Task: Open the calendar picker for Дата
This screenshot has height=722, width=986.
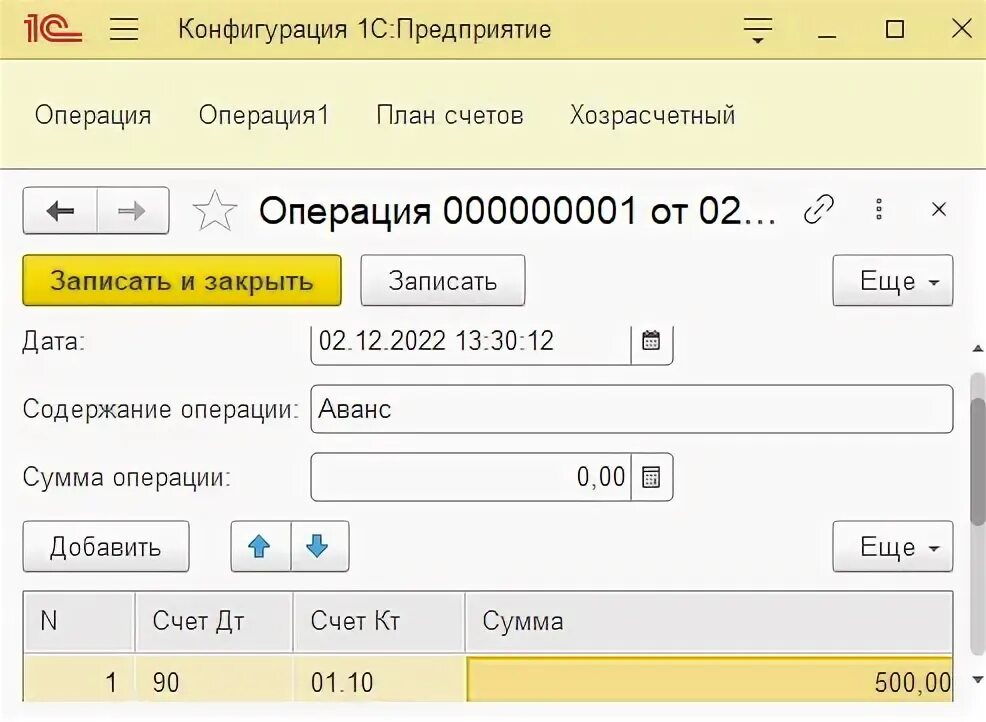Action: tap(651, 340)
